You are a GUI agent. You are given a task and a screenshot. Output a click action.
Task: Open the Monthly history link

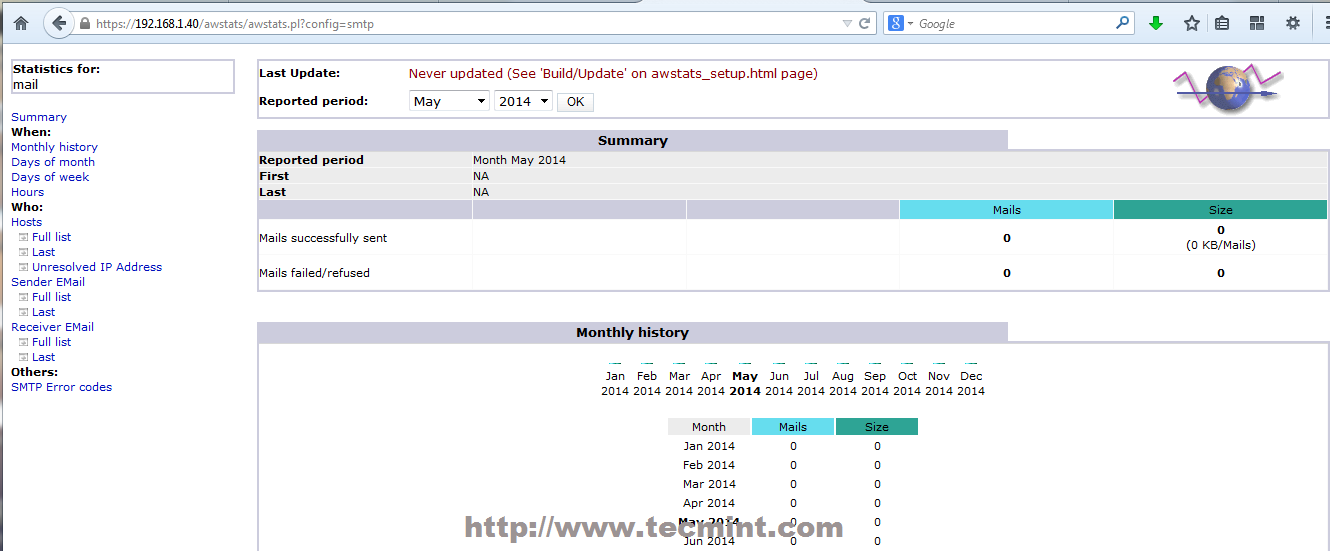point(54,147)
